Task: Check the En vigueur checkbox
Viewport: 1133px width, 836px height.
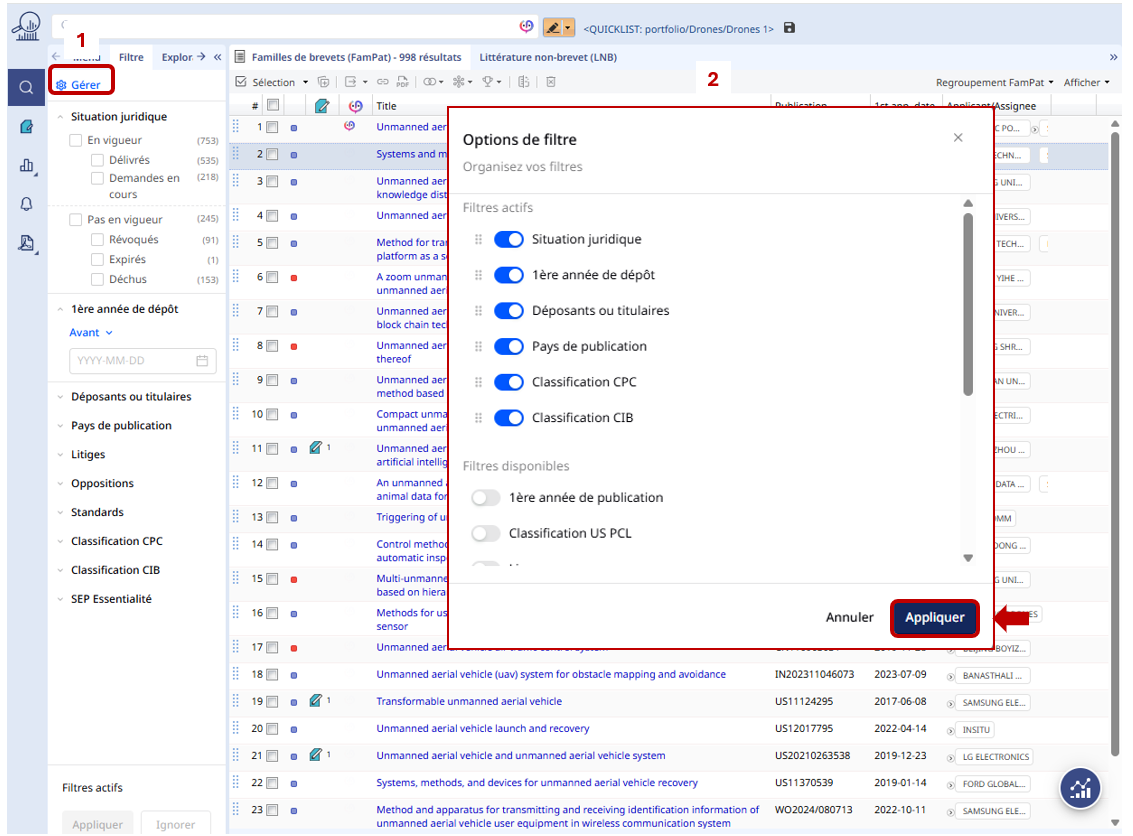Action: point(75,141)
